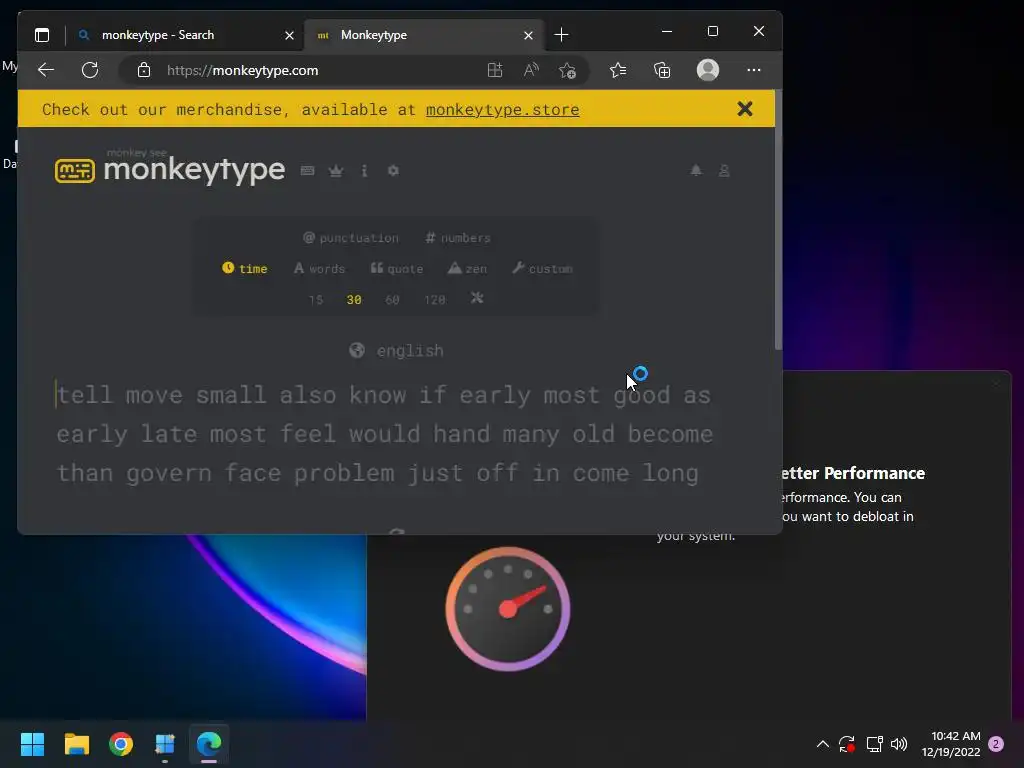View site info via the lock icon
Viewport: 1024px width, 768px height.
point(144,70)
